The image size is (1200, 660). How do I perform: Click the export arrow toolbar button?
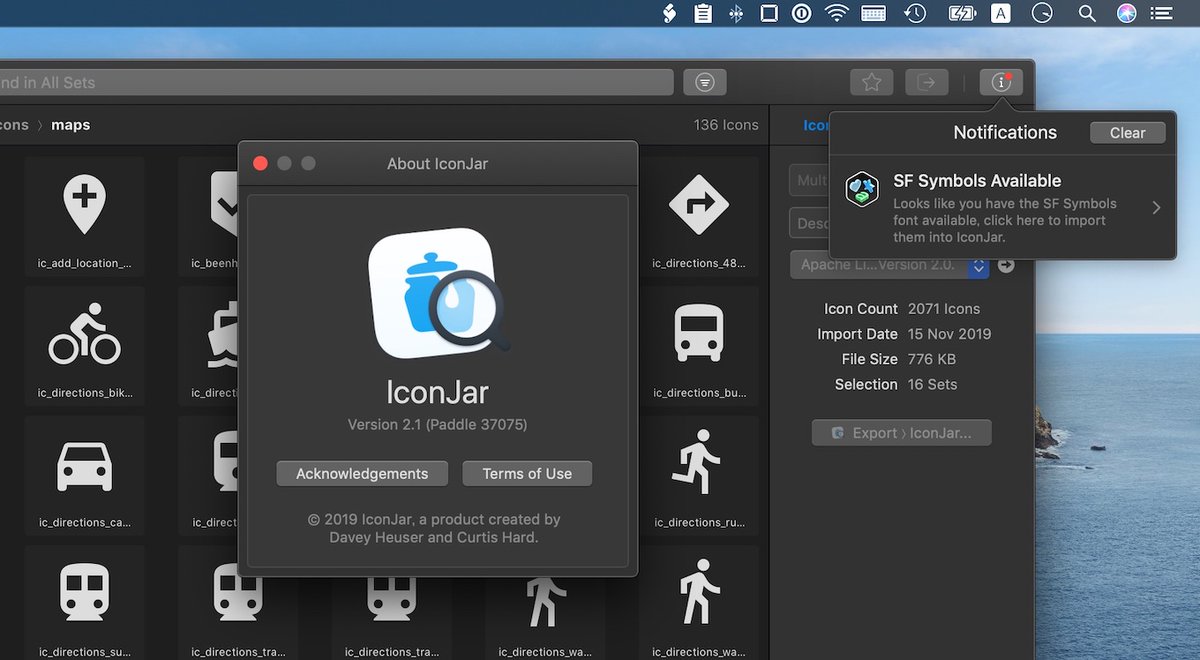click(x=926, y=82)
